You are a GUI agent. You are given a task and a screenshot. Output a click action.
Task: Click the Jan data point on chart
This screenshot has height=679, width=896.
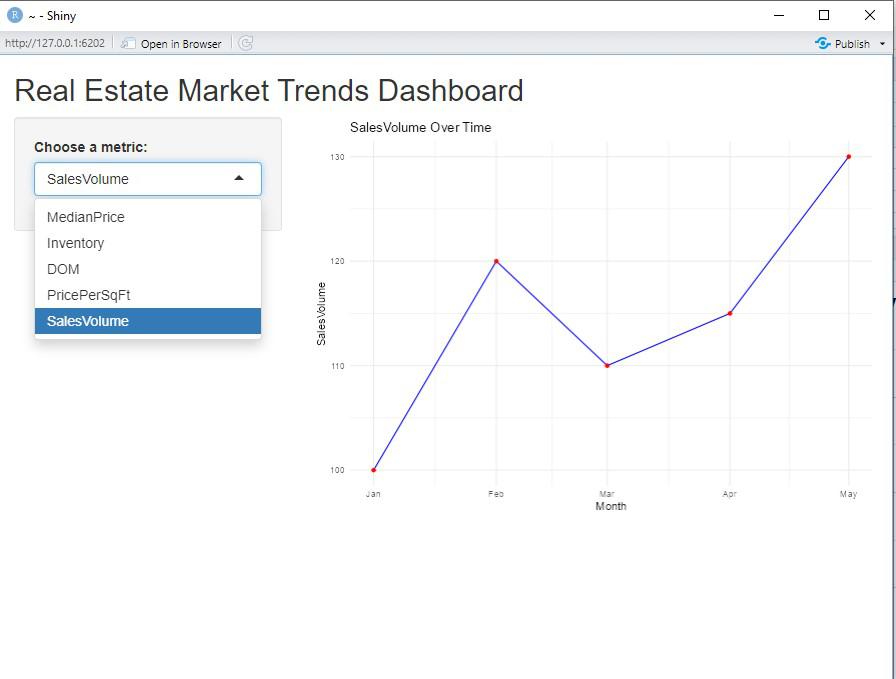click(x=374, y=470)
